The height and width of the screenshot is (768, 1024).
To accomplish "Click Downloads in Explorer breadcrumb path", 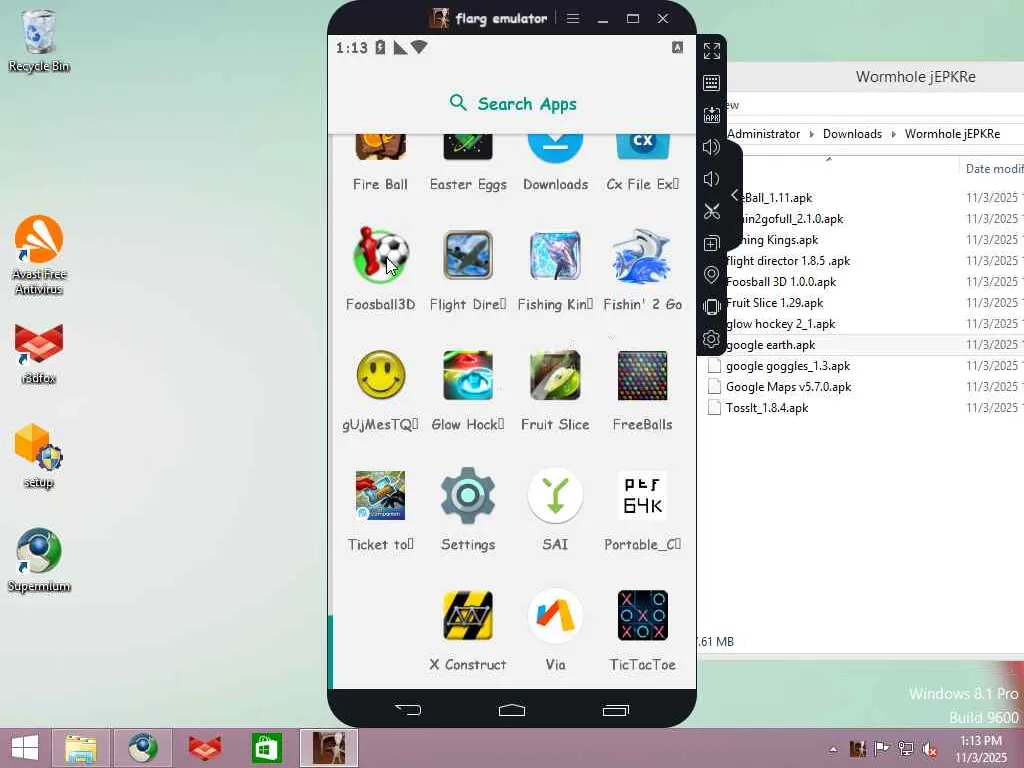I will (852, 134).
